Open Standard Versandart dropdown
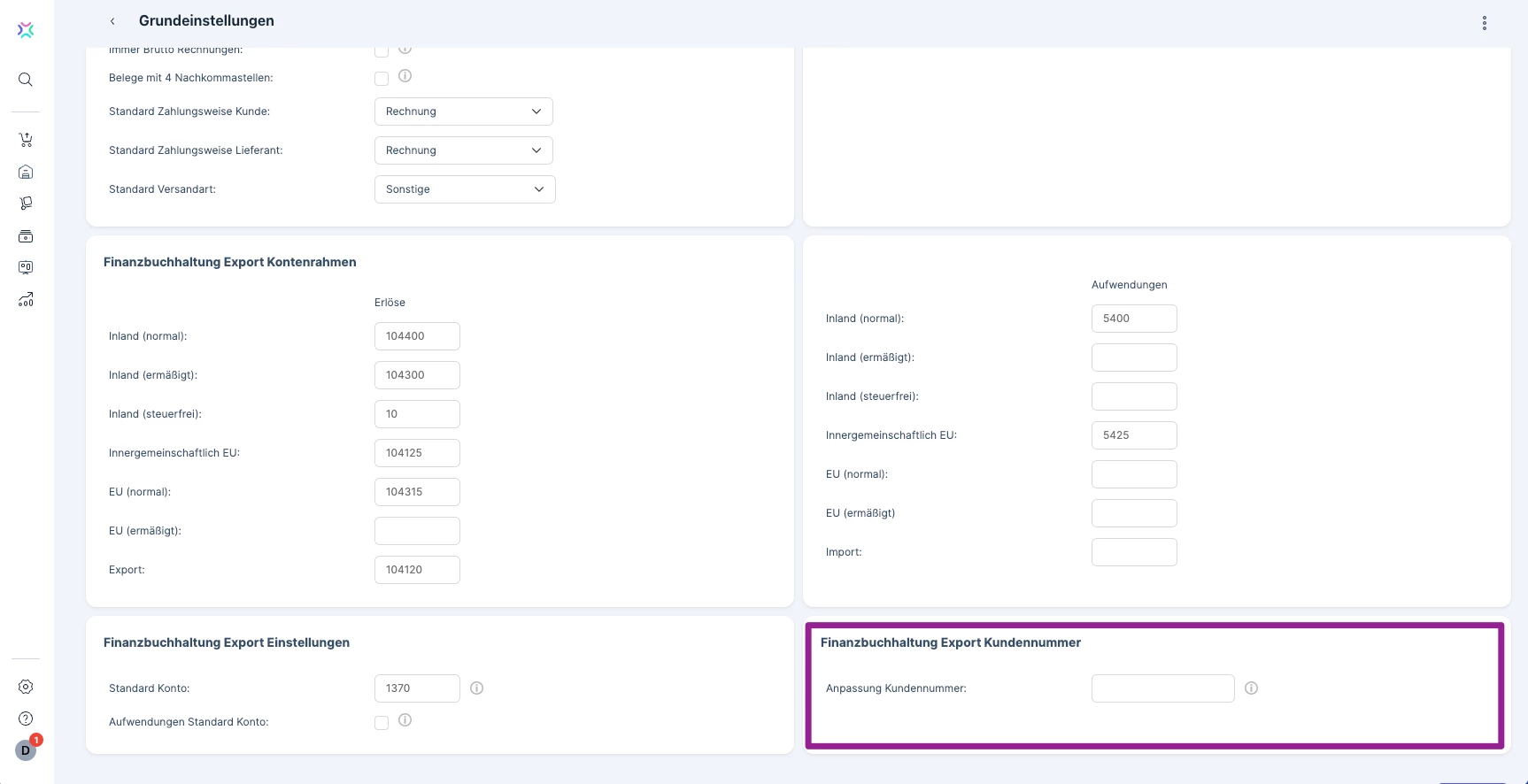This screenshot has width=1528, height=784. coord(465,189)
